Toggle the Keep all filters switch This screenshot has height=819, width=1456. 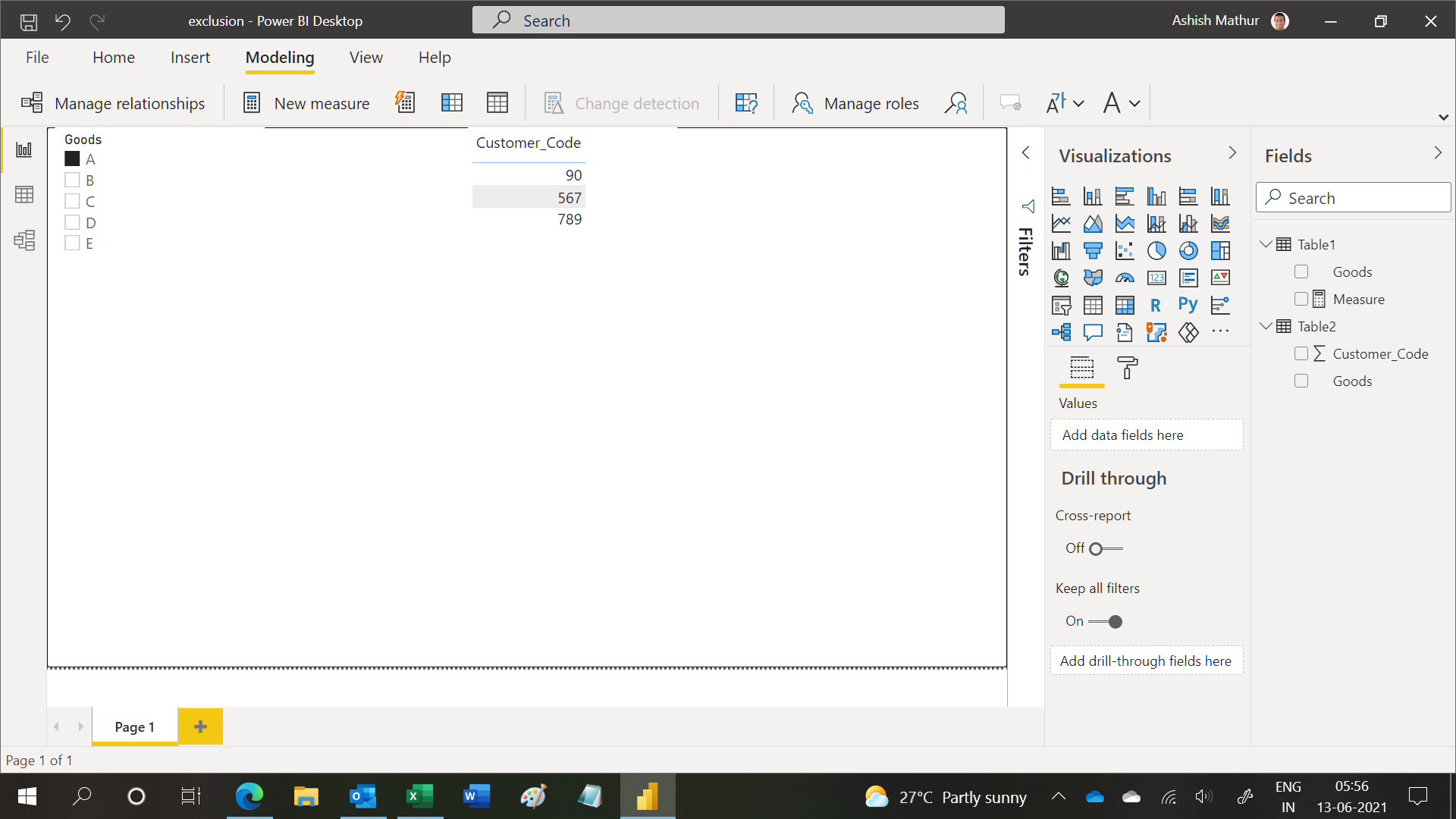[1106, 622]
